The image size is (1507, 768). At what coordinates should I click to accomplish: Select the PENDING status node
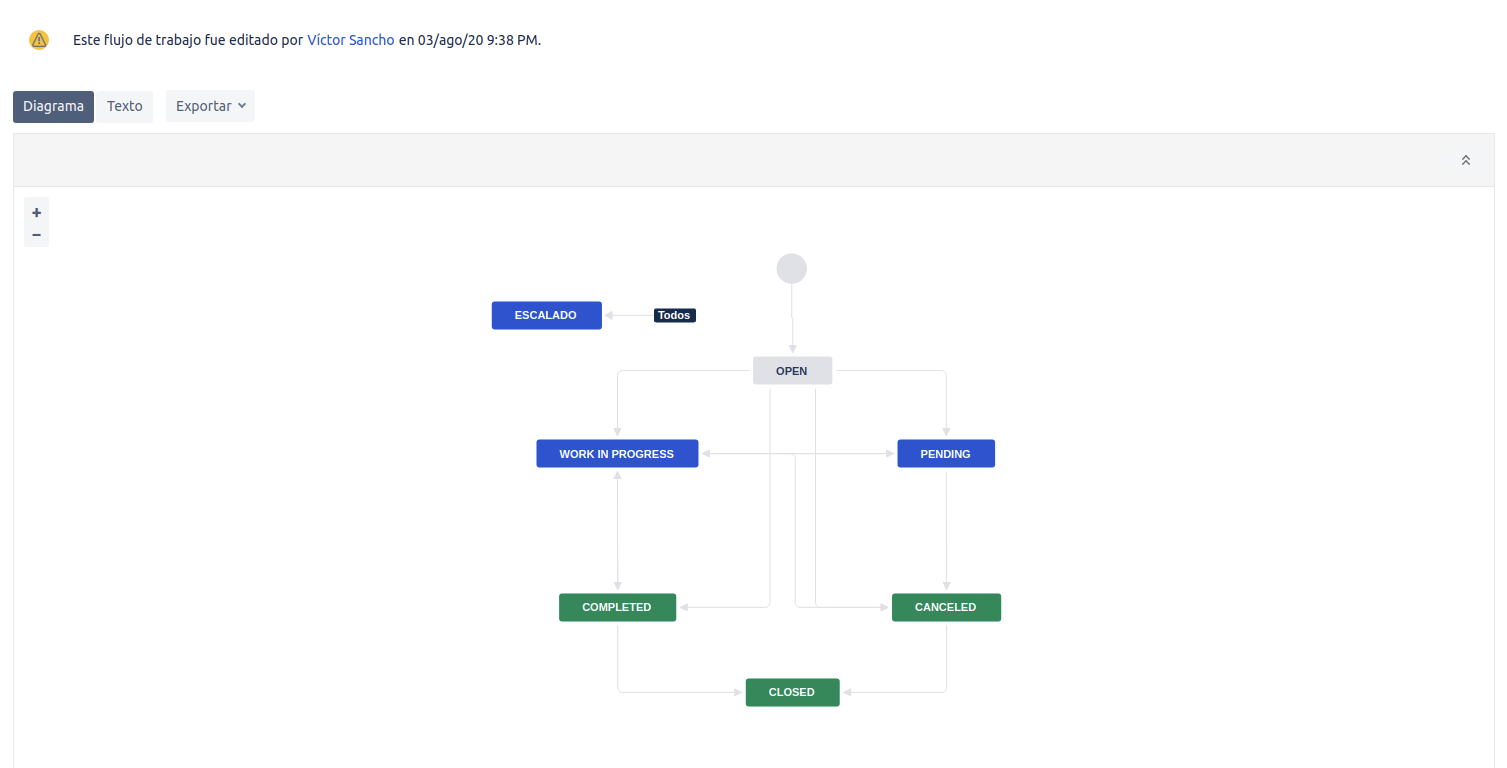pyautogui.click(x=946, y=454)
